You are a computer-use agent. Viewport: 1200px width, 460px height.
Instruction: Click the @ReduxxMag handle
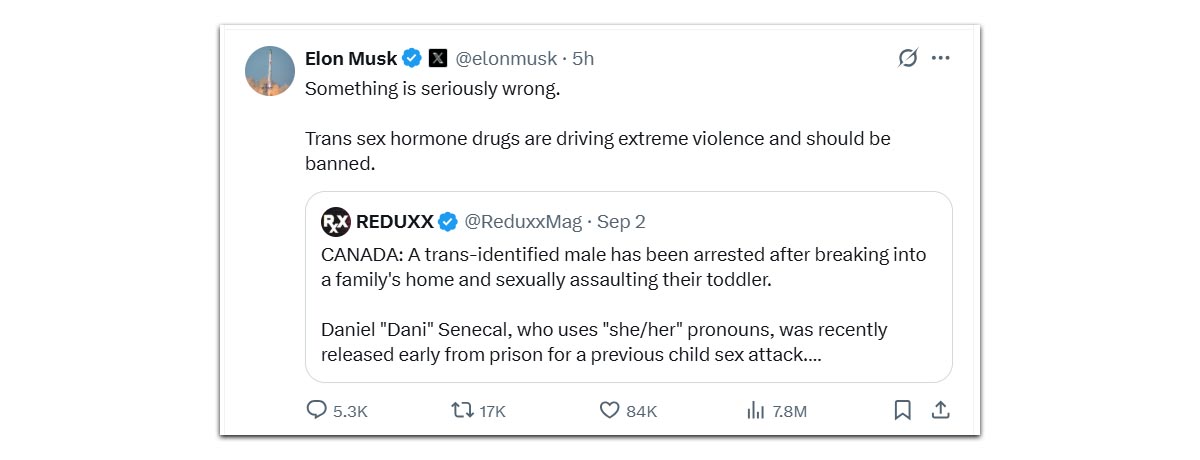pyautogui.click(x=524, y=221)
